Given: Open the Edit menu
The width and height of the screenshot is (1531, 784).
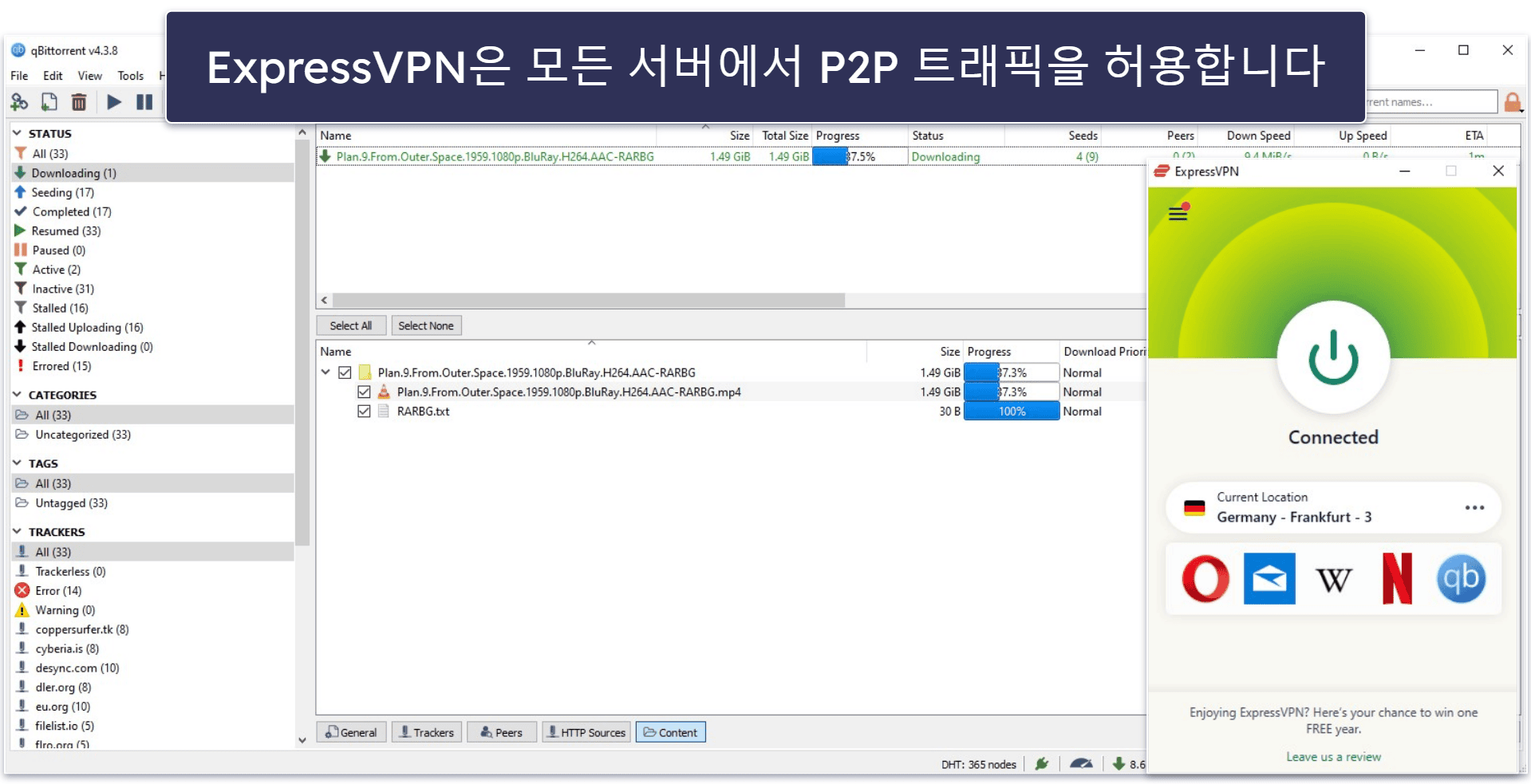Looking at the screenshot, I should pyautogui.click(x=53, y=76).
